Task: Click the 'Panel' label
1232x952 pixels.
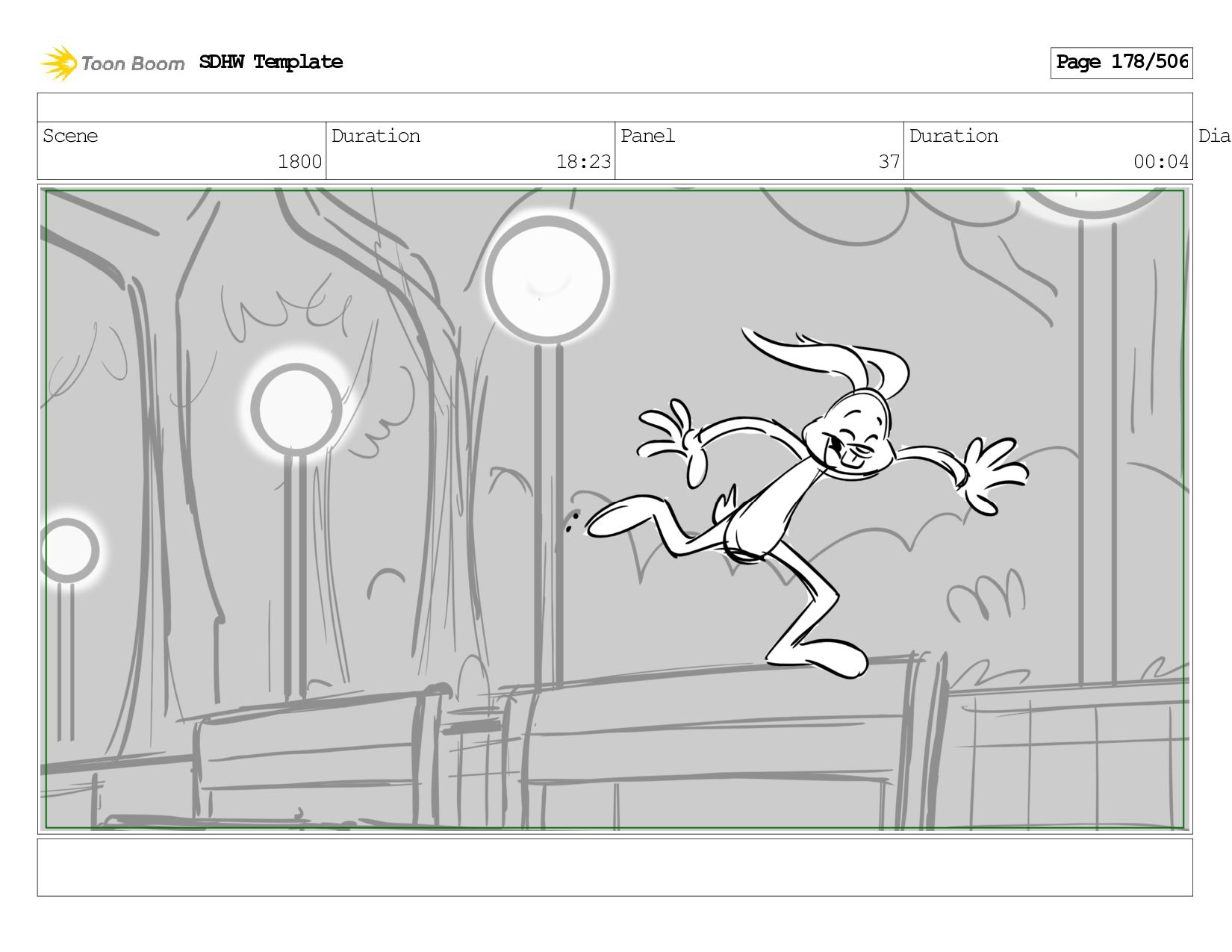Action: pos(647,136)
